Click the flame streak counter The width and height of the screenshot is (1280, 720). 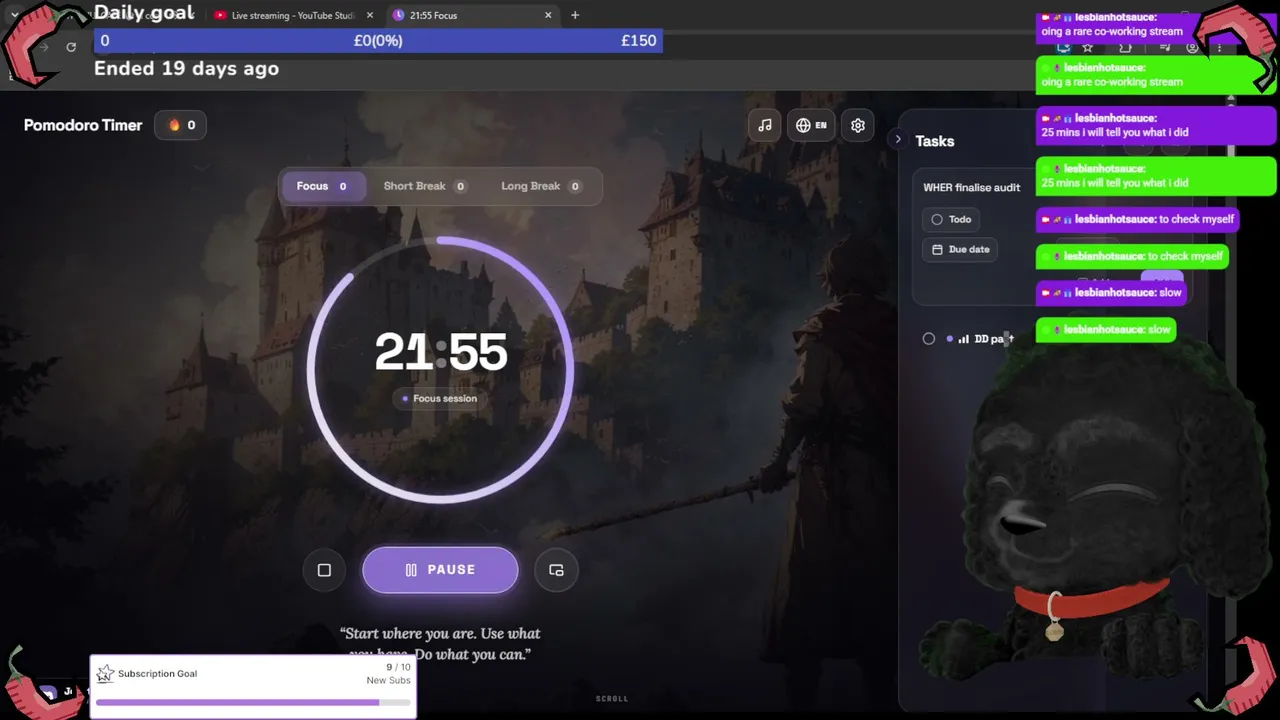(181, 125)
